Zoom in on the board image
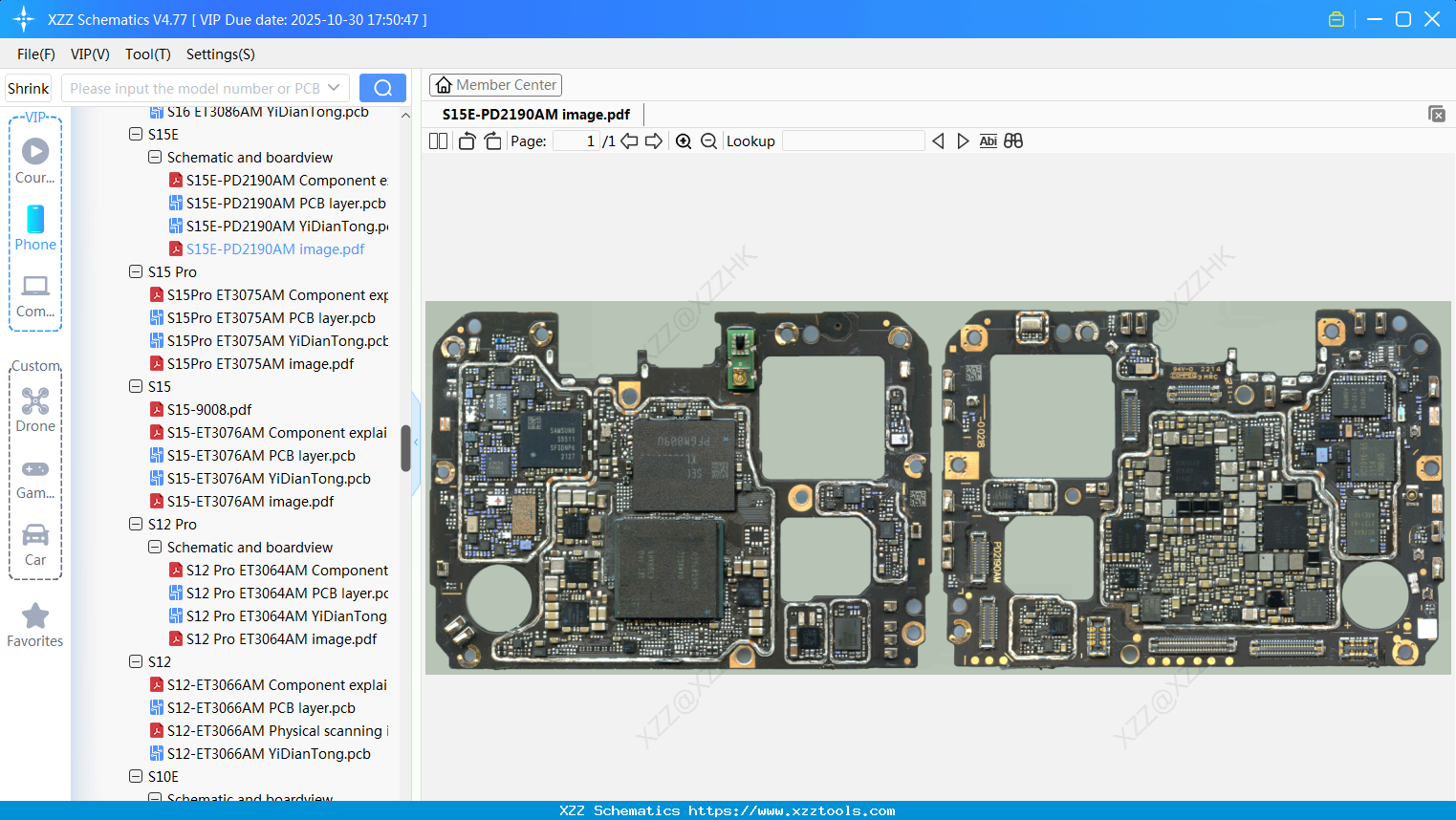Screen dimensions: 1456x820 [684, 140]
